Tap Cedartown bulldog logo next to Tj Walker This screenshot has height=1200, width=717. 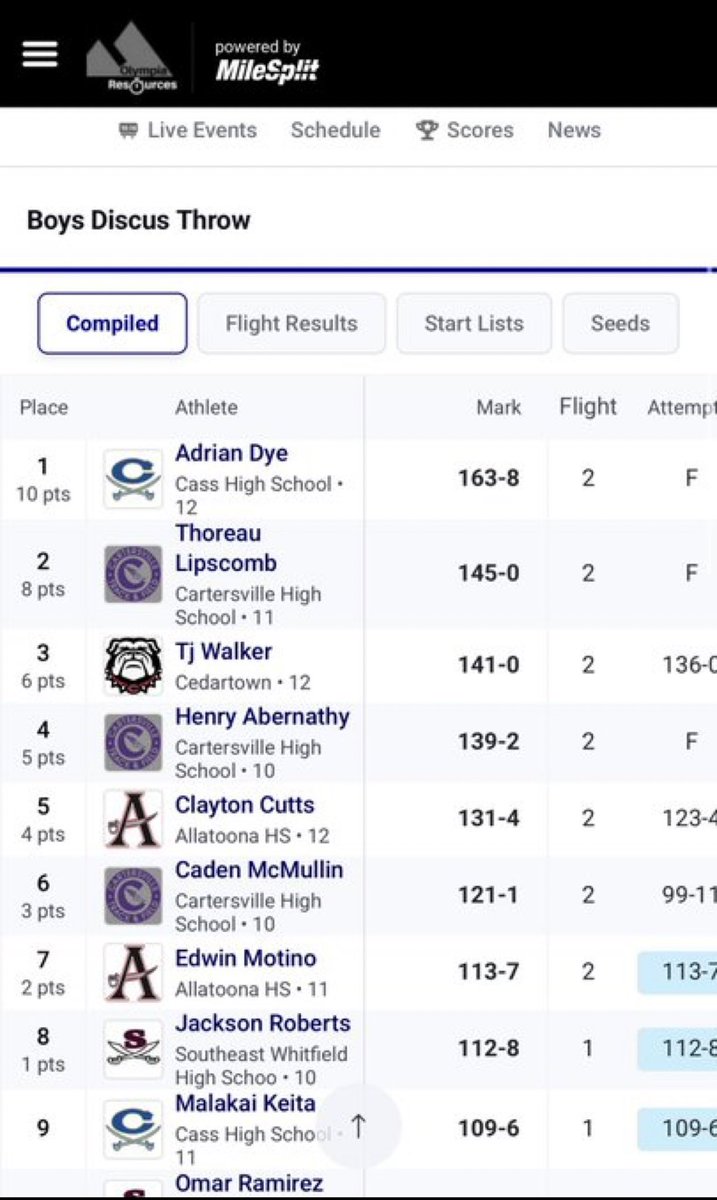click(x=133, y=665)
